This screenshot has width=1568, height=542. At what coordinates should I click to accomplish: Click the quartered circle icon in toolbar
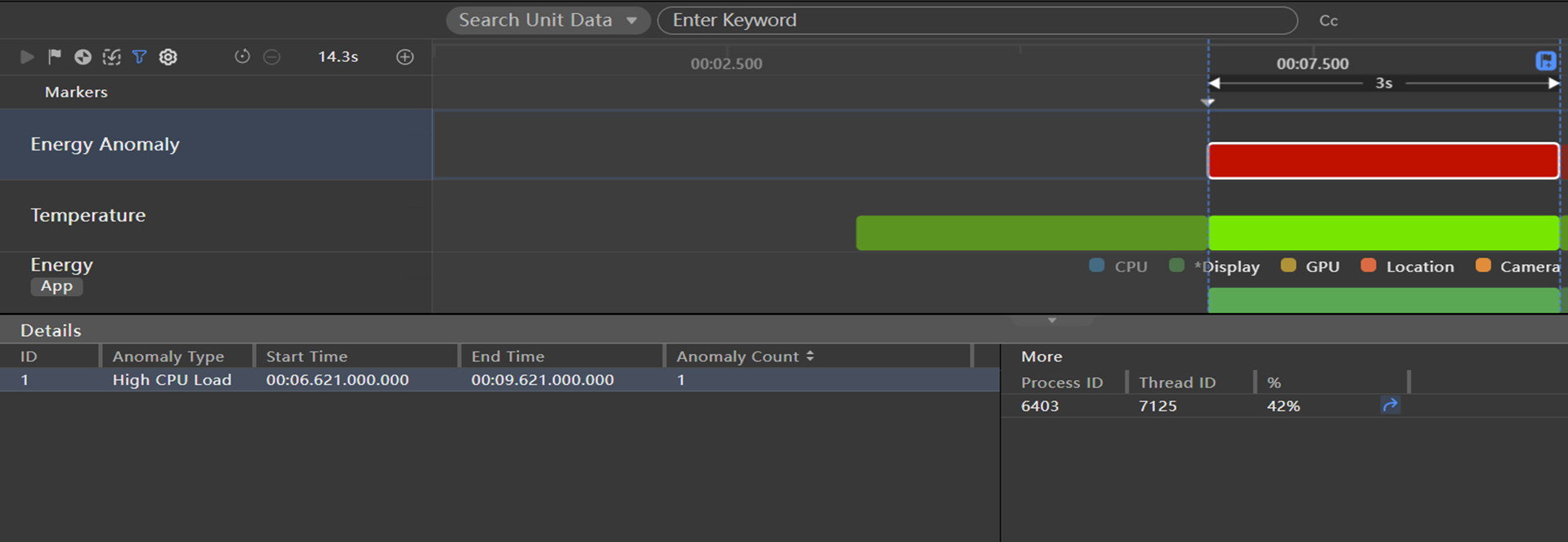coord(83,56)
